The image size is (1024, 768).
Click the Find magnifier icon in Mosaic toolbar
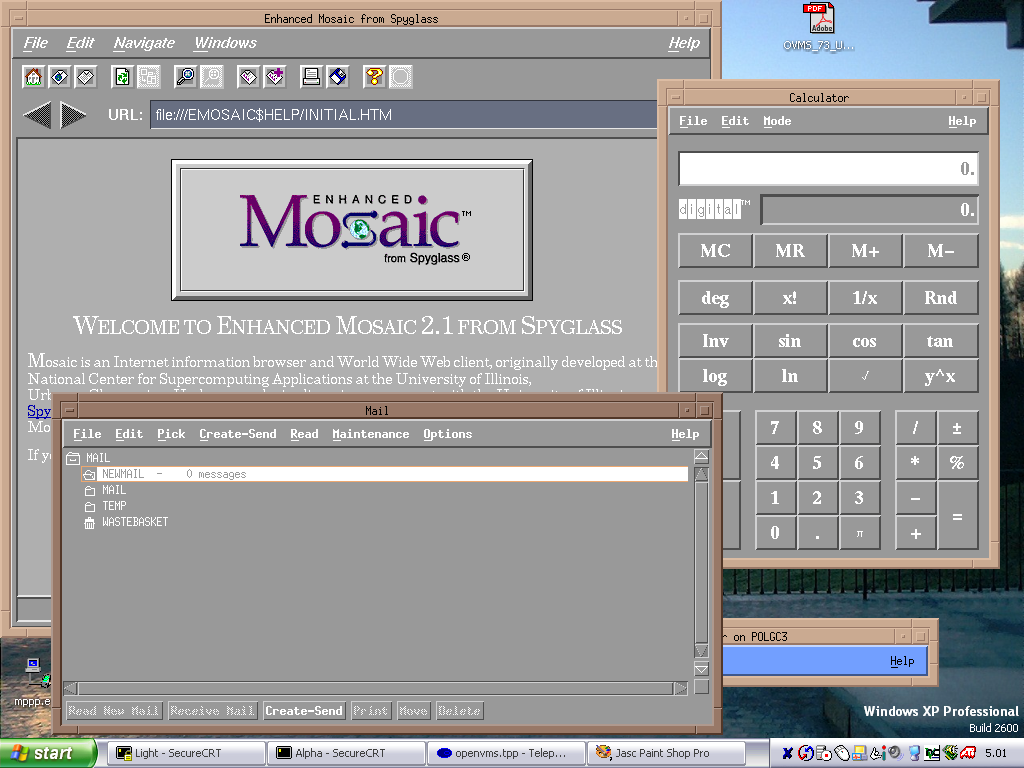pos(185,76)
